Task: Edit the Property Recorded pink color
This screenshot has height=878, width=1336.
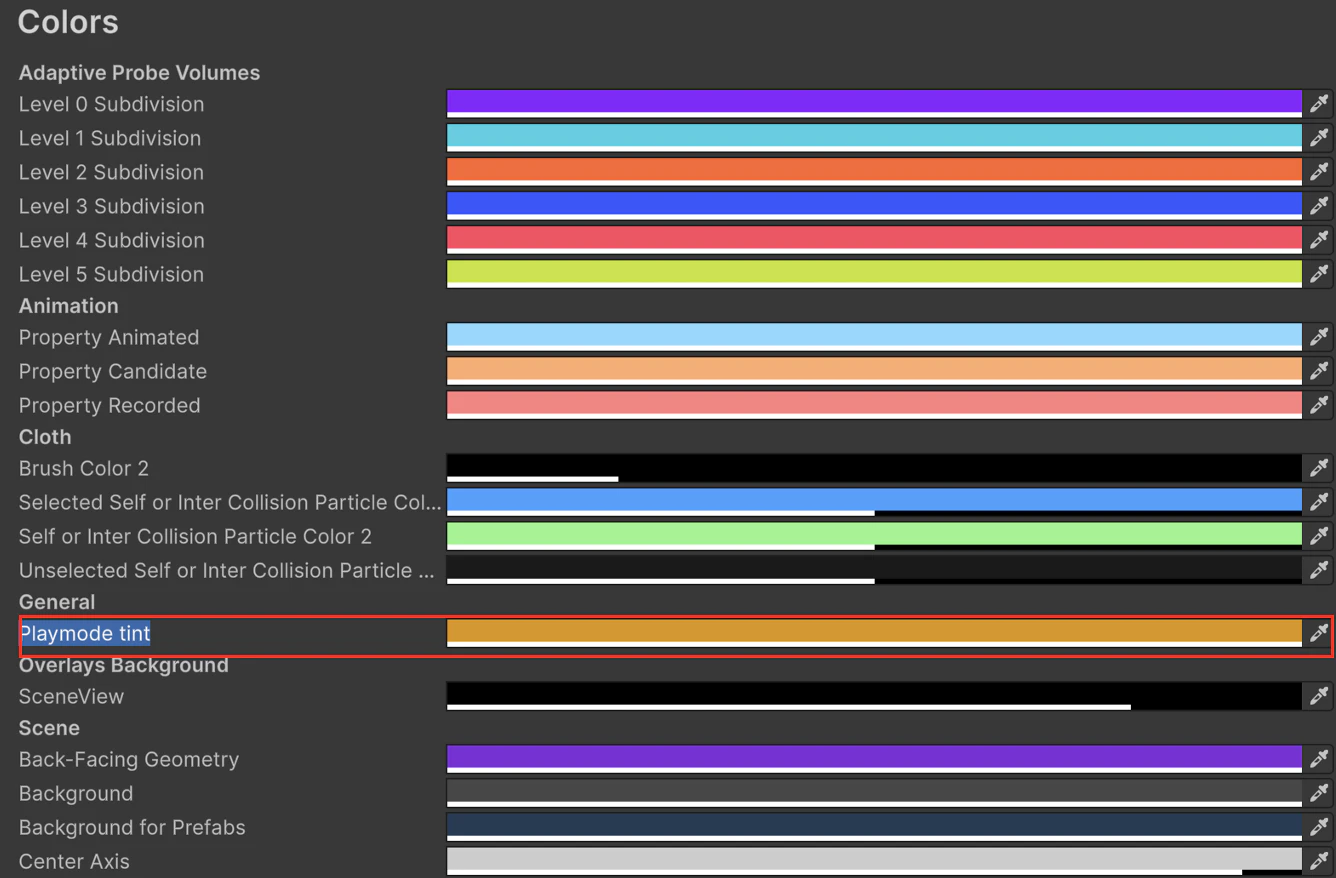Action: pyautogui.click(x=874, y=405)
